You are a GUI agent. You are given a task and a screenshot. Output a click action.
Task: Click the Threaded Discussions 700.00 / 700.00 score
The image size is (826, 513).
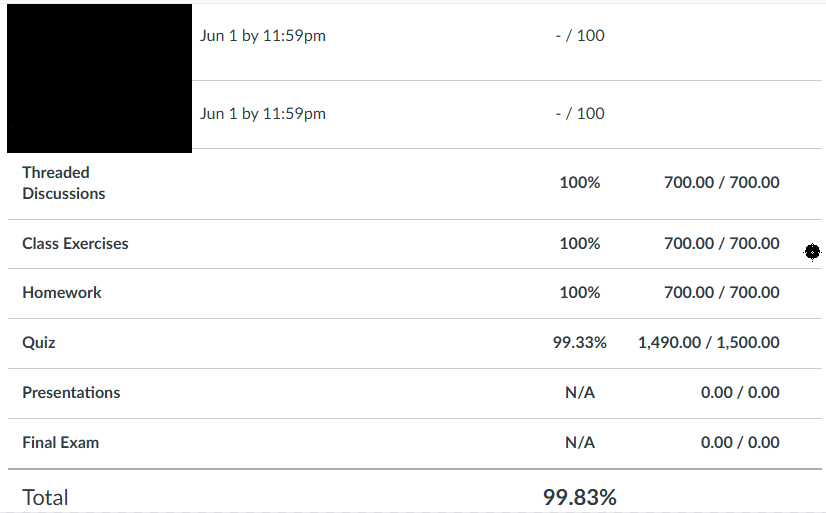coord(722,182)
